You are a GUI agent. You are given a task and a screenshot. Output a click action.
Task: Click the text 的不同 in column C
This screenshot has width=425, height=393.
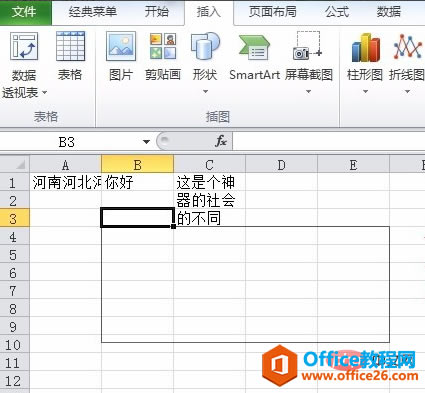(198, 218)
